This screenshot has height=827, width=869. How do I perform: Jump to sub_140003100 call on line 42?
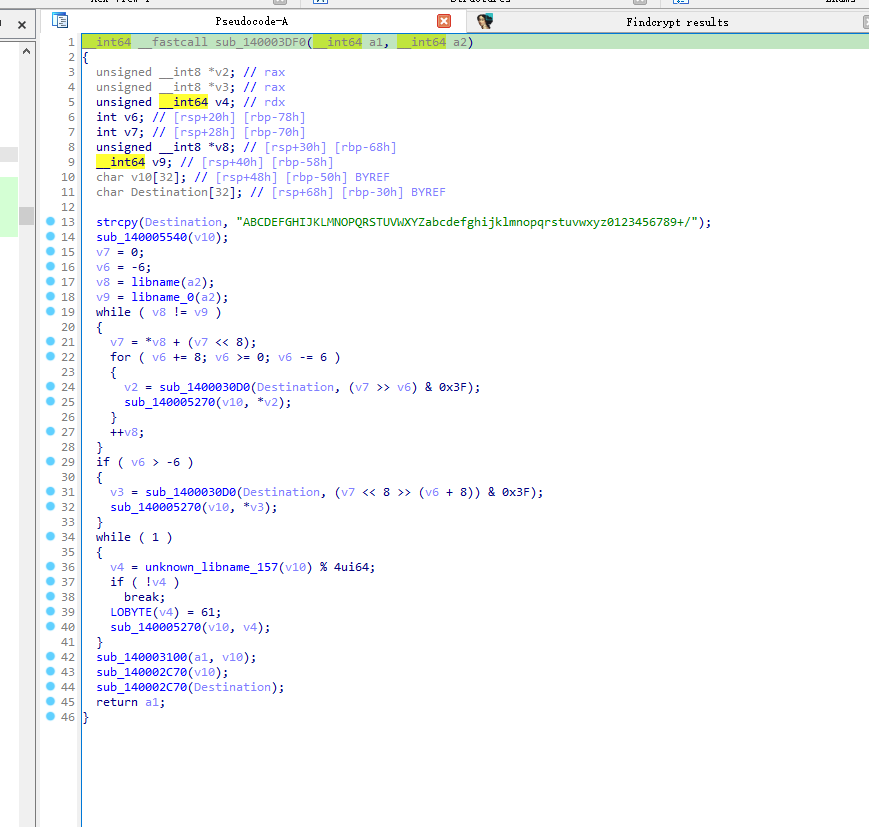(x=142, y=657)
